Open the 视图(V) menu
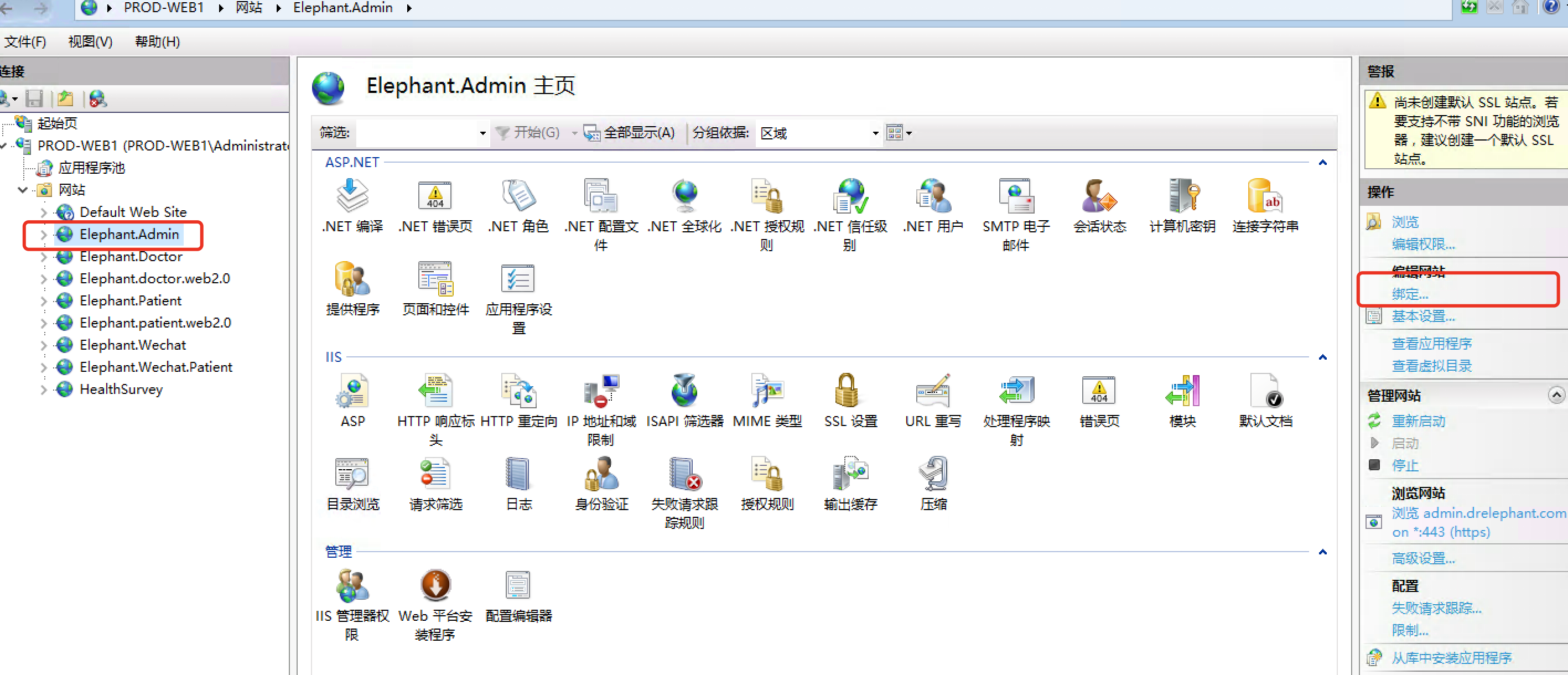The height and width of the screenshot is (675, 1568). 90,41
